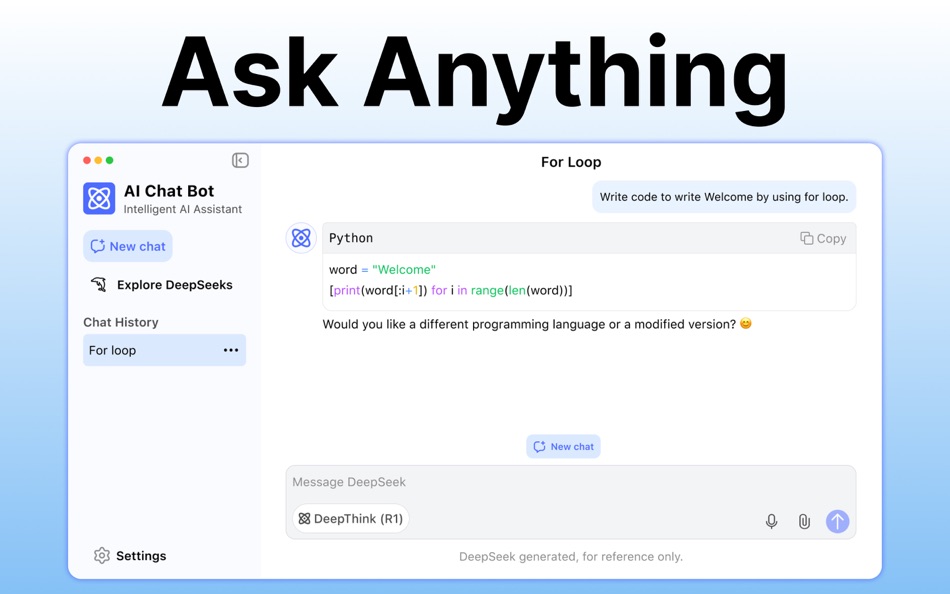Screen dimensions: 950x594
Task: Click the 'For Loop' conversation title
Action: (x=571, y=162)
